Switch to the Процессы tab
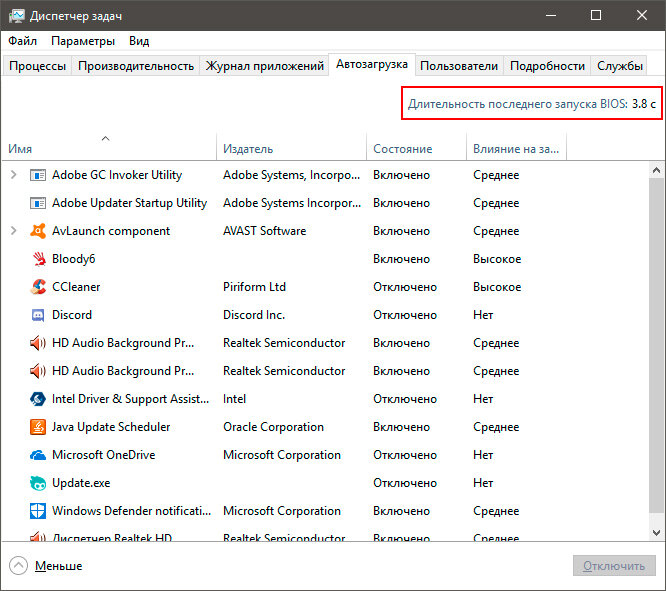 click(x=37, y=66)
